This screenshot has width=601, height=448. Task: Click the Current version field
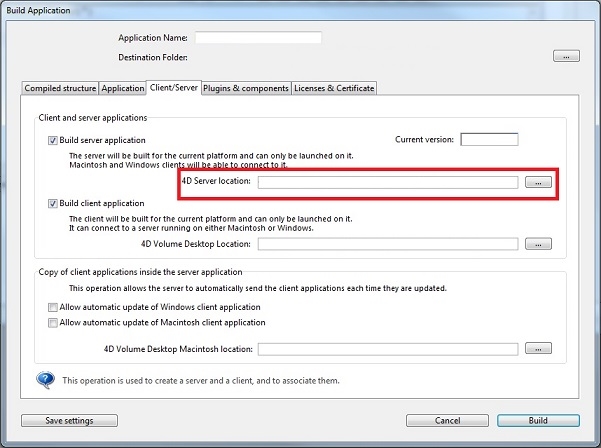(489, 139)
